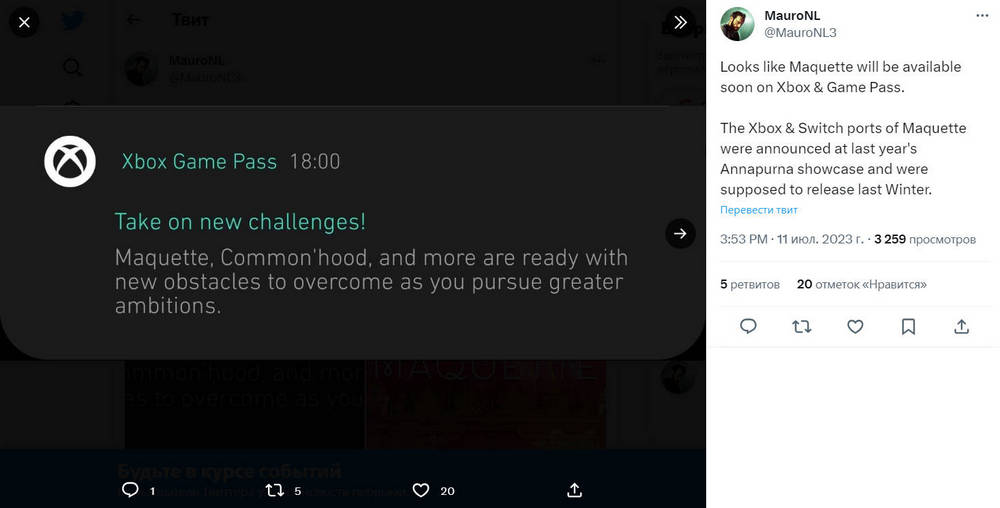
Task: Reply using the side panel comment icon
Action: pyautogui.click(x=747, y=326)
